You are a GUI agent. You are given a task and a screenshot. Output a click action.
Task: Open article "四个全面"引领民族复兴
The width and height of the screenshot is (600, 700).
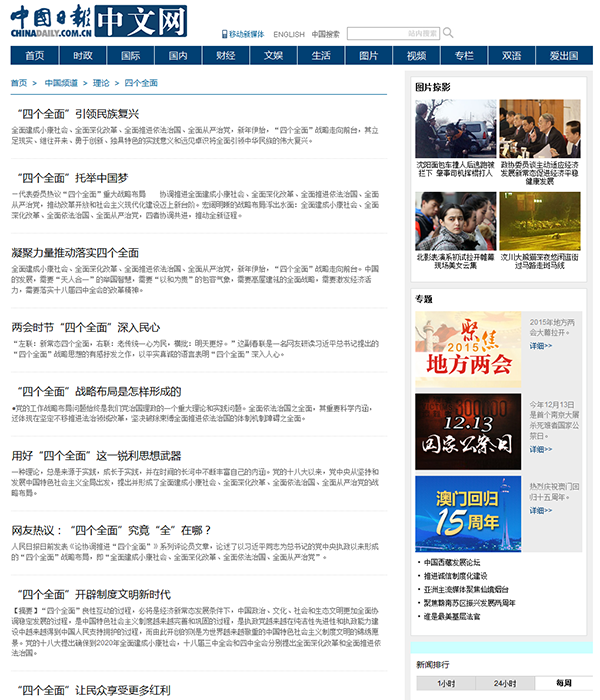tap(75, 114)
